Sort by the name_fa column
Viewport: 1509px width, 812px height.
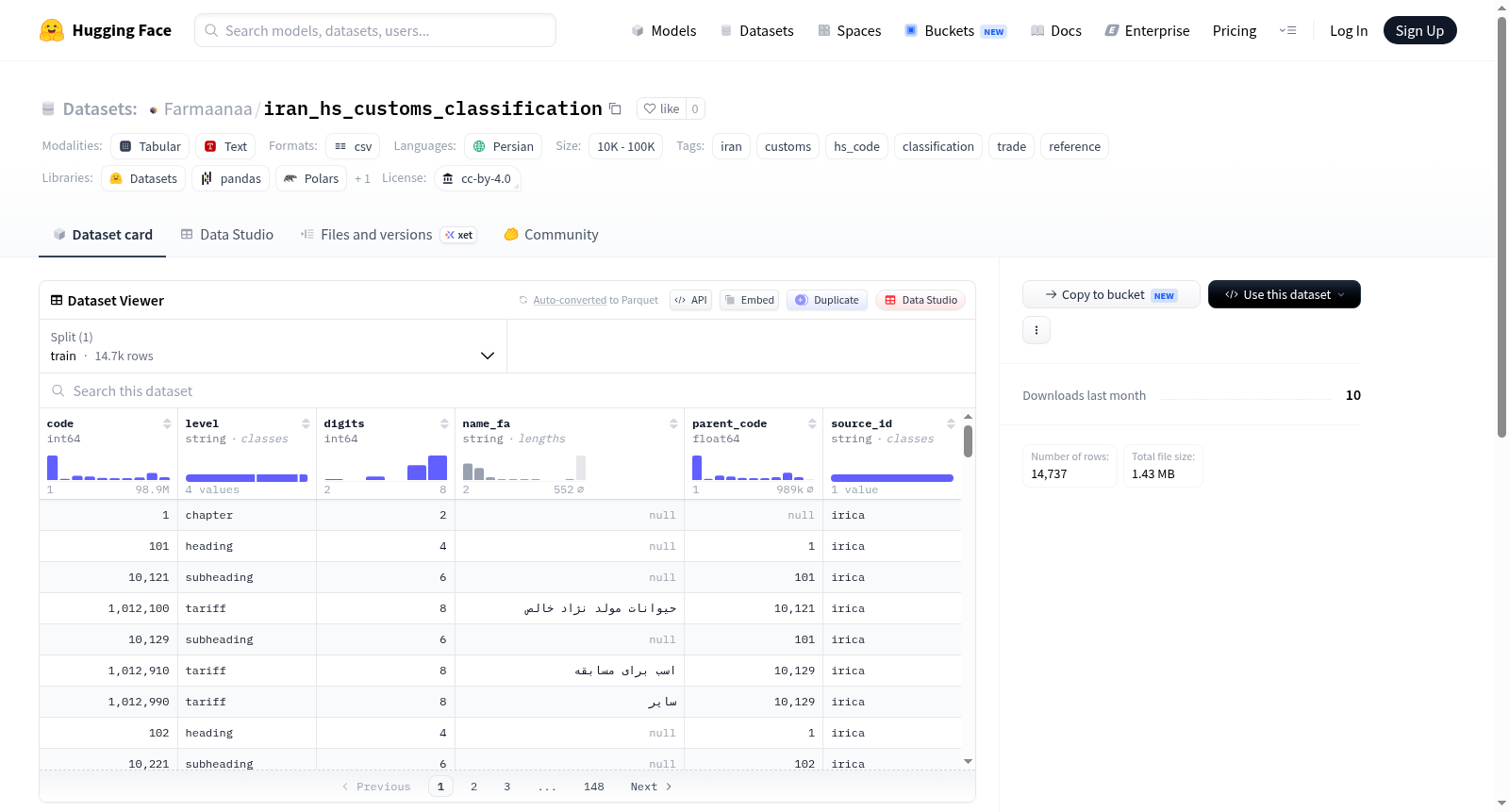click(x=673, y=423)
